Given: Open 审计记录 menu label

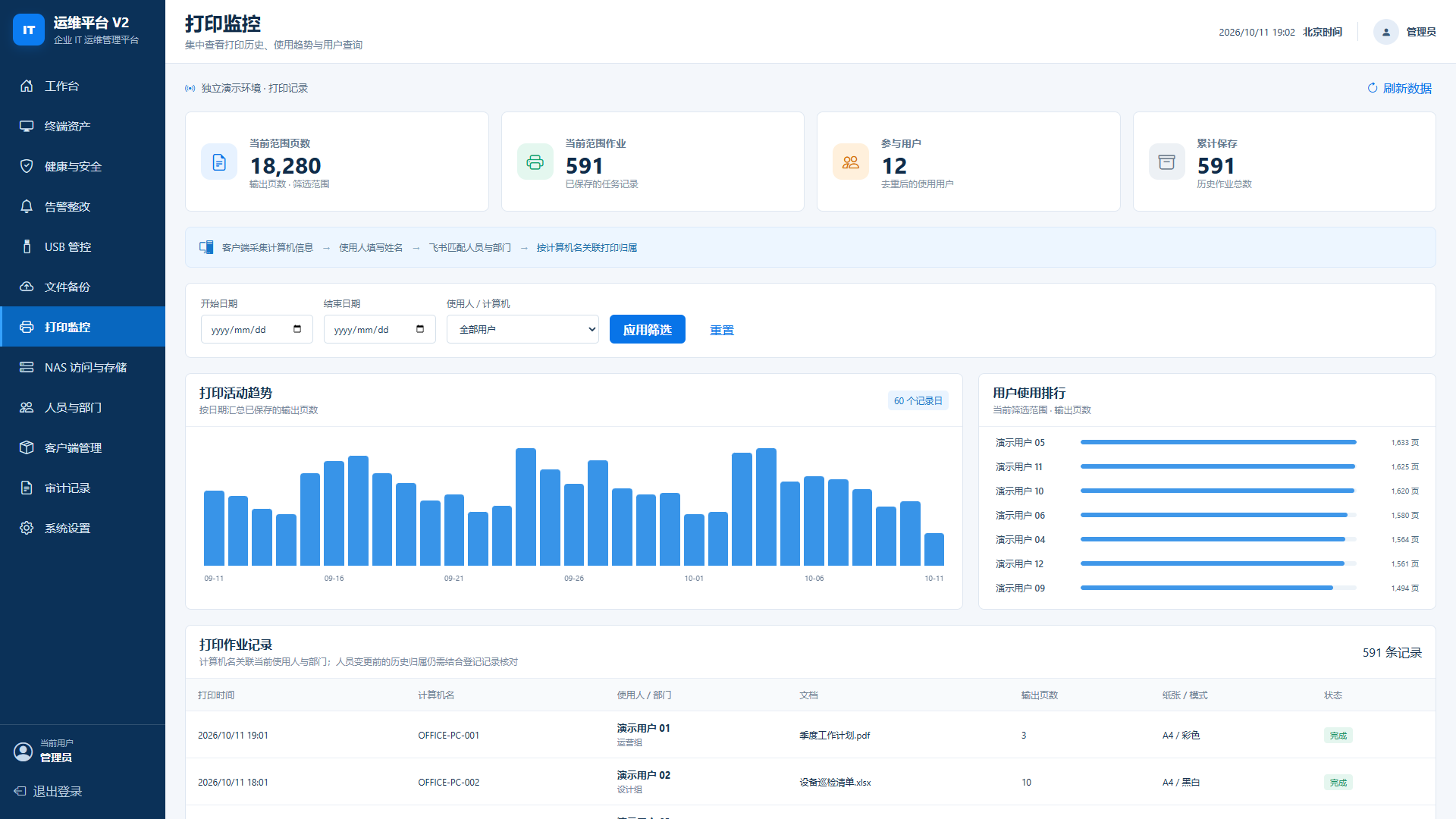Looking at the screenshot, I should point(67,488).
